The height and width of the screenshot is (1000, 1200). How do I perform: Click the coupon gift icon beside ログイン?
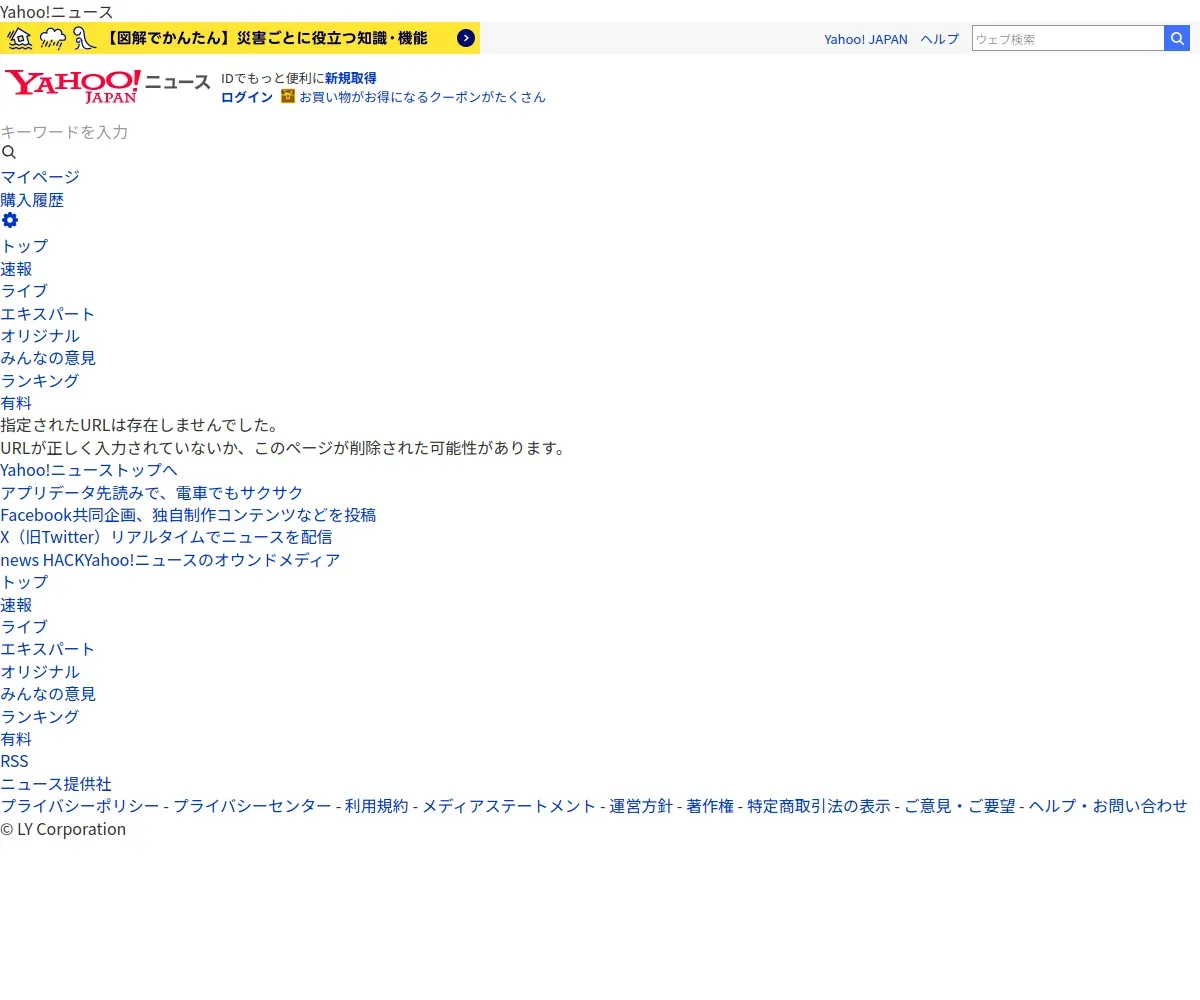coord(288,96)
